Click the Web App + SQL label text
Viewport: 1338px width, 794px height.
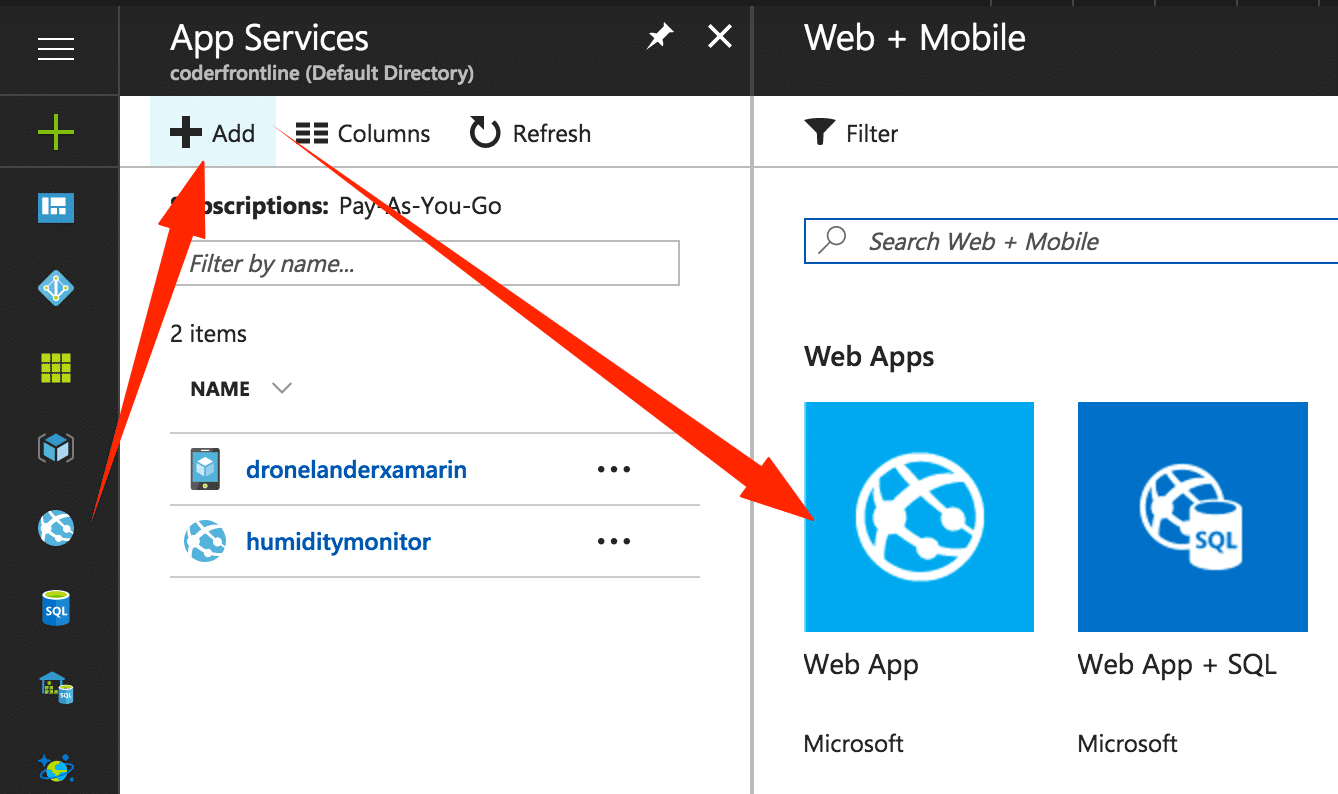tap(1177, 665)
